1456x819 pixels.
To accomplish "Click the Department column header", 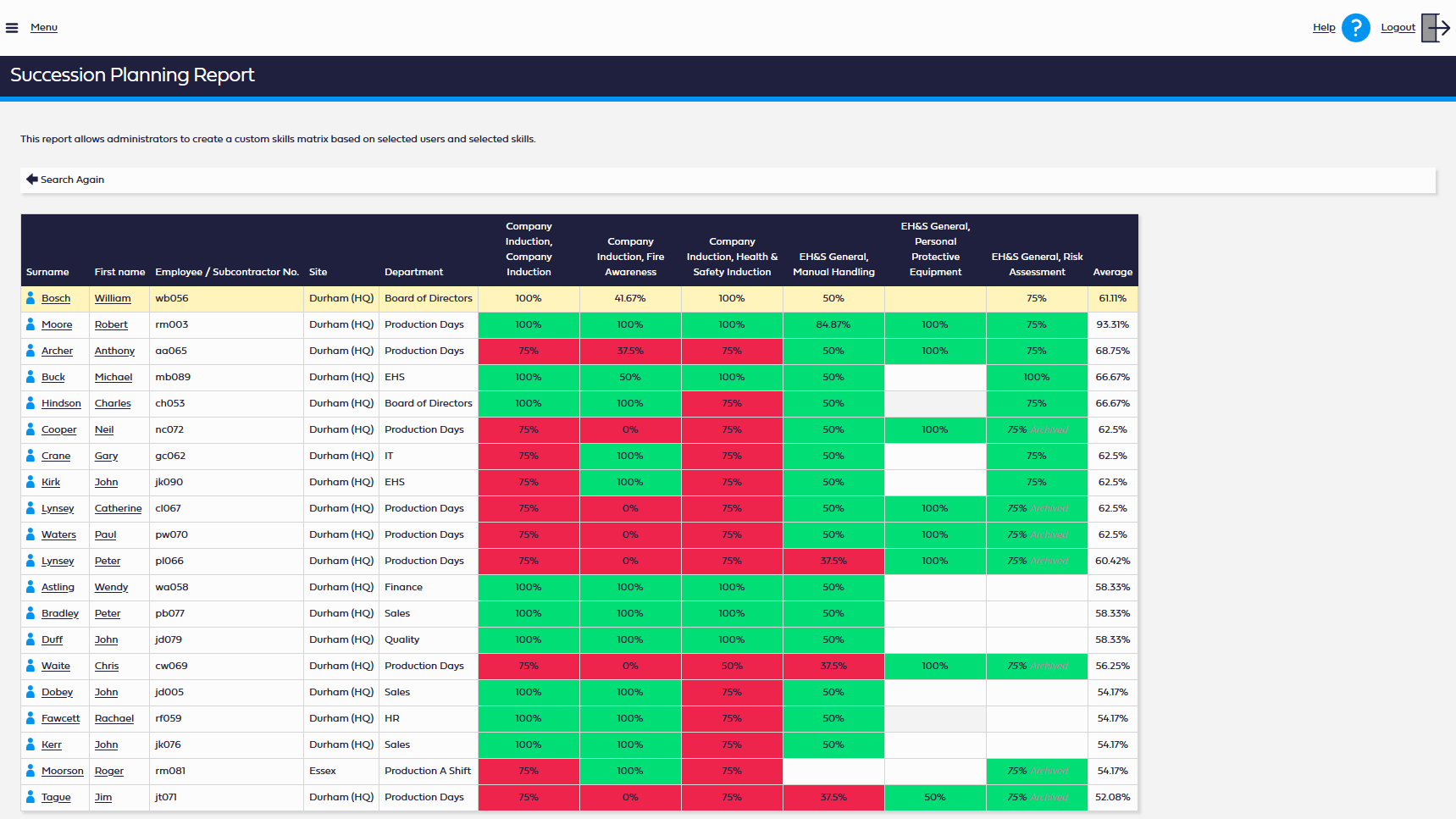I will pos(413,272).
